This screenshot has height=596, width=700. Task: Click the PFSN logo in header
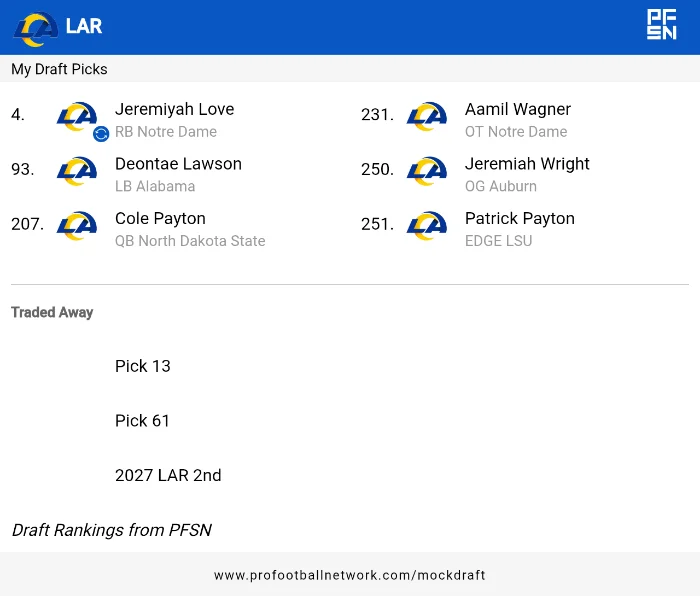coord(661,25)
